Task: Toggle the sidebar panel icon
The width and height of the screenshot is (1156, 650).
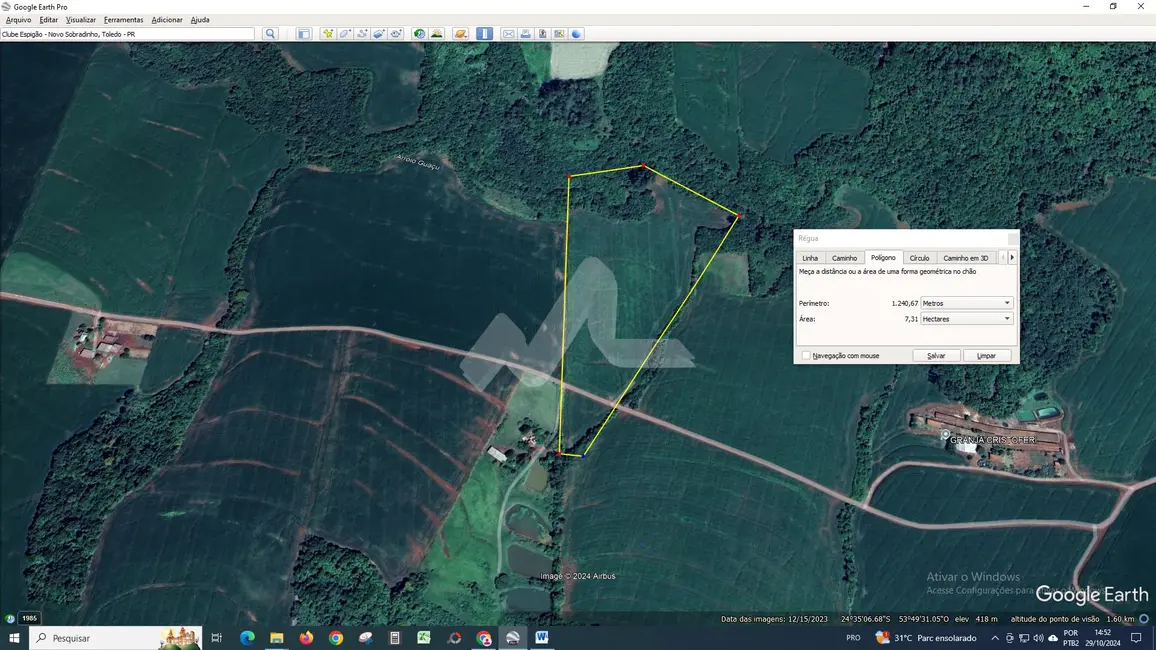Action: pos(304,34)
